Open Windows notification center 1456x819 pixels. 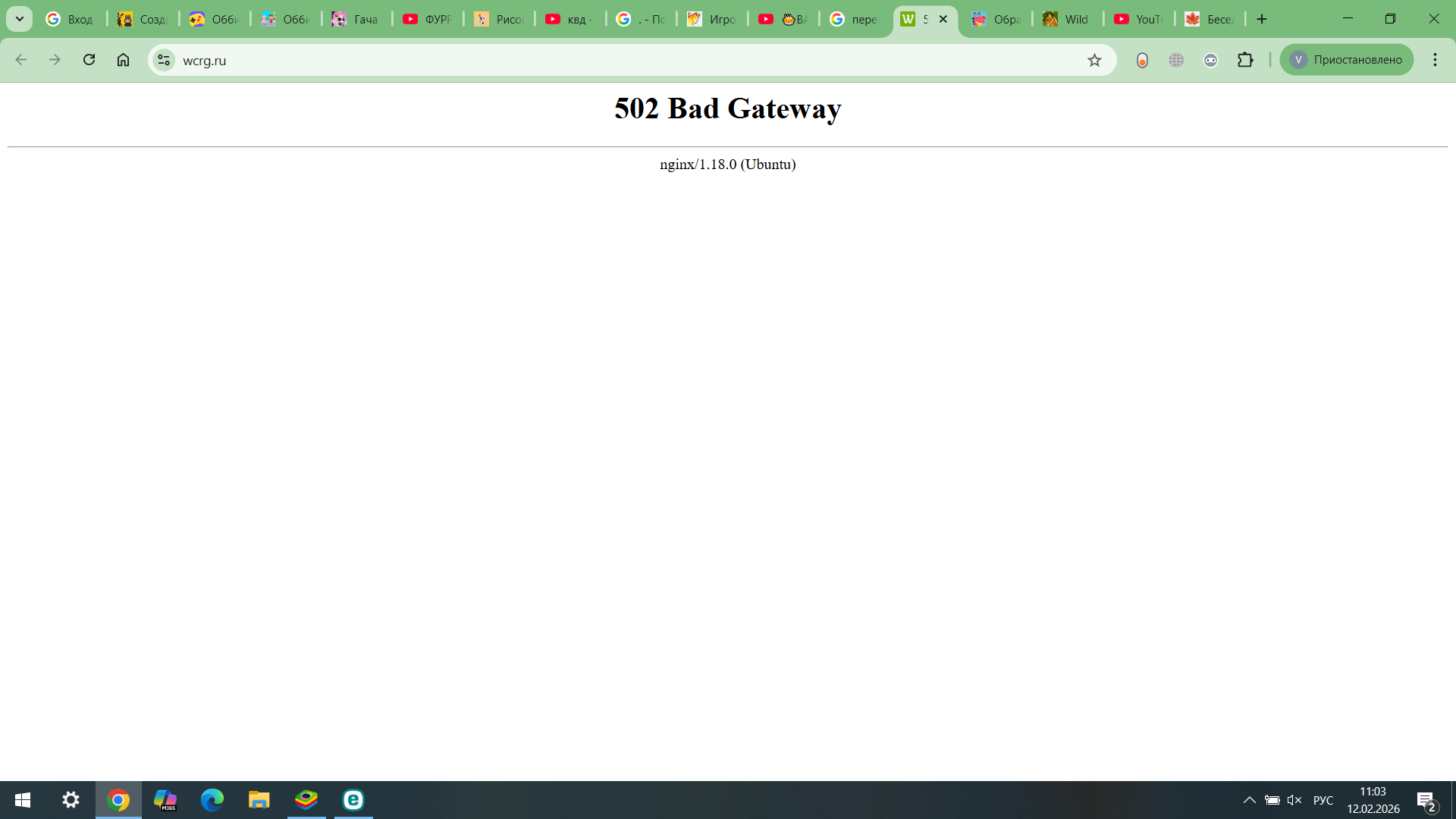[1426, 801]
